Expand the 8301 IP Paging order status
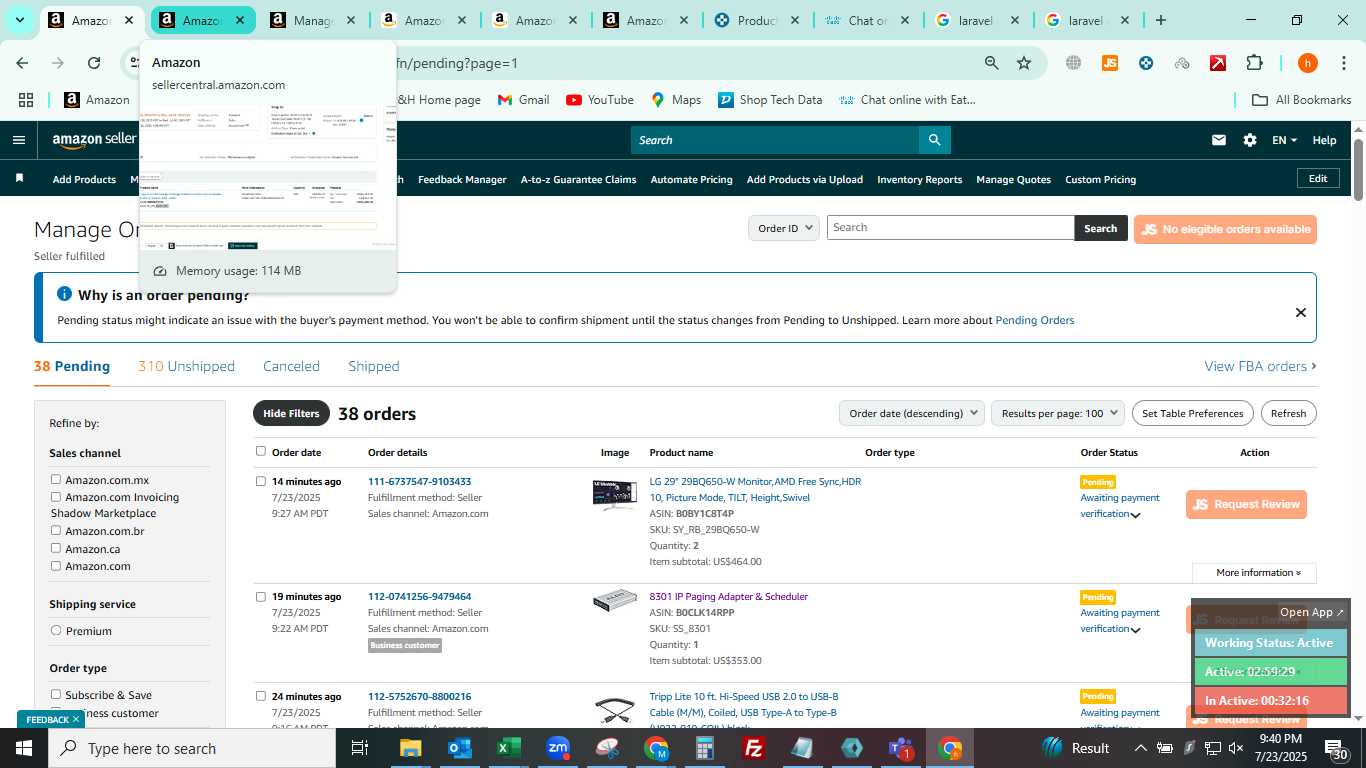The width and height of the screenshot is (1366, 768). [1135, 630]
